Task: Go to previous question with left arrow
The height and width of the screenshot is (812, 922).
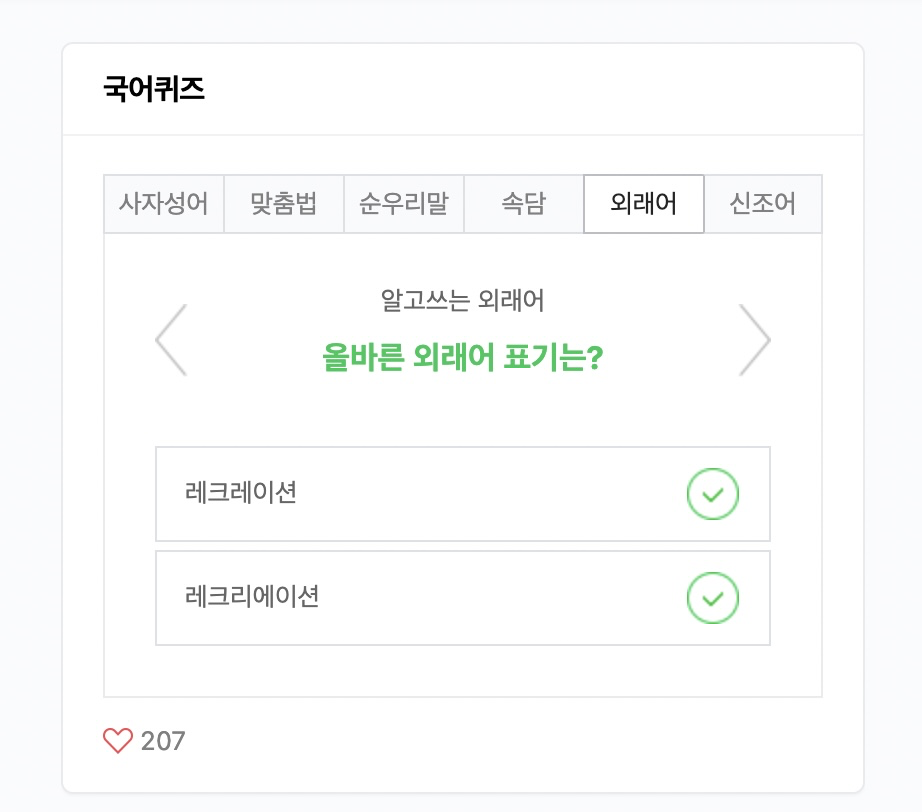Action: (171, 340)
